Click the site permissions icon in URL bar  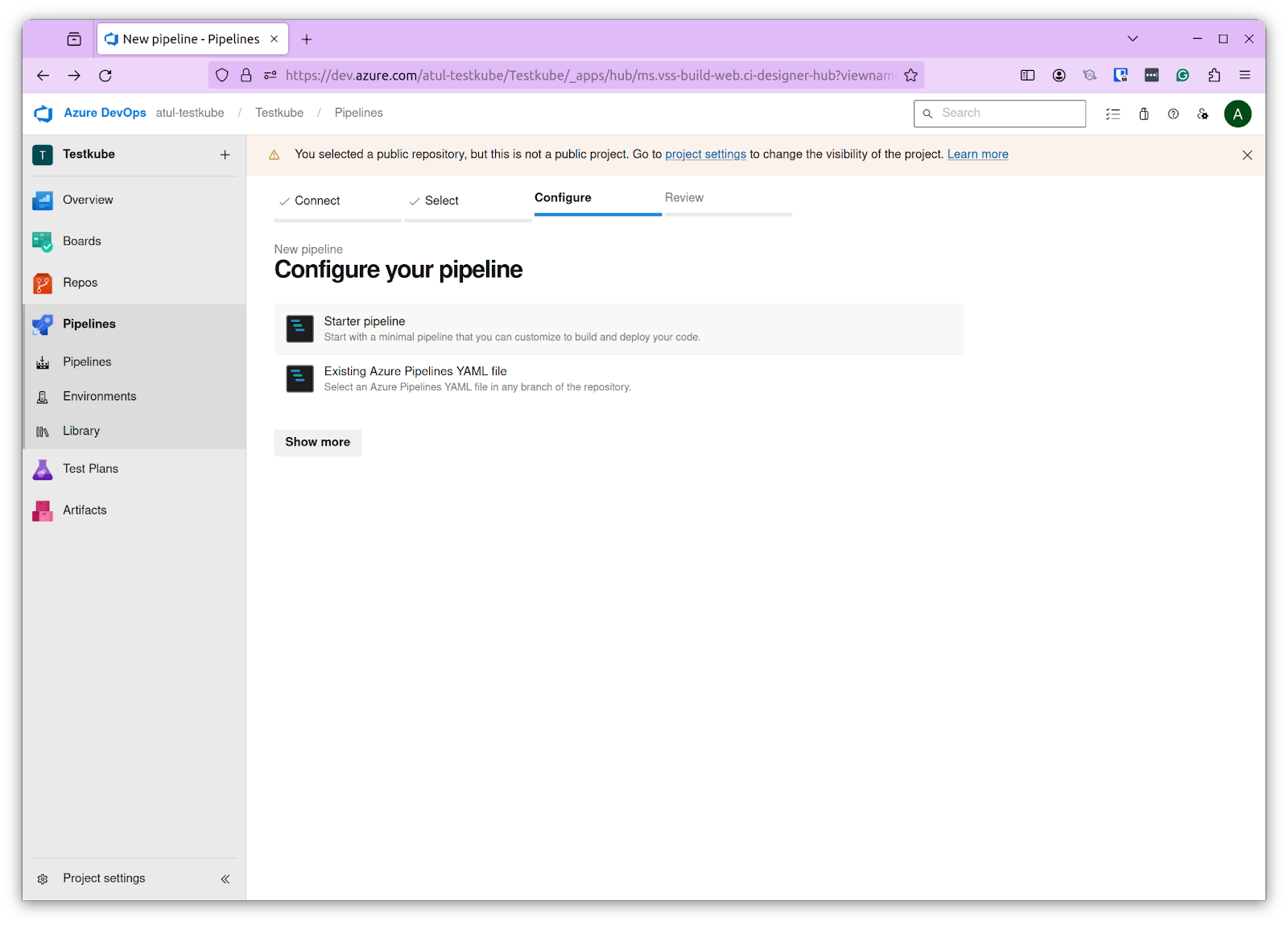(270, 76)
